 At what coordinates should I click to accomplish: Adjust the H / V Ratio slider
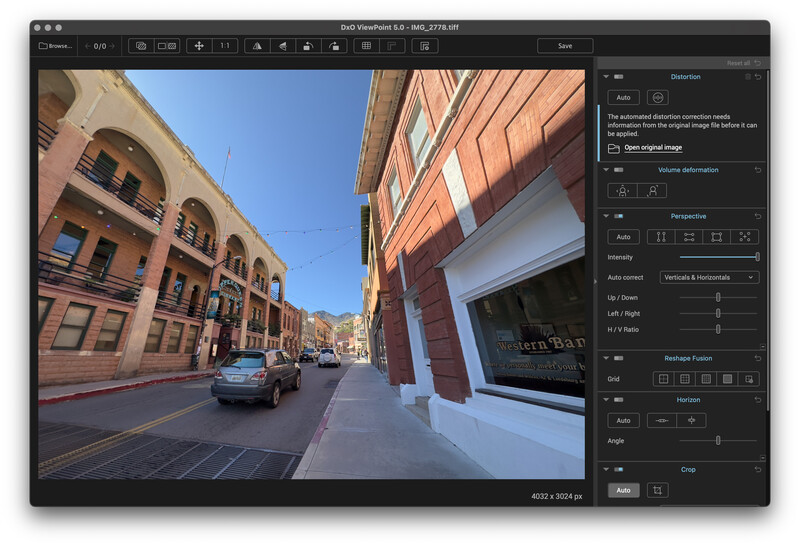[x=718, y=330]
